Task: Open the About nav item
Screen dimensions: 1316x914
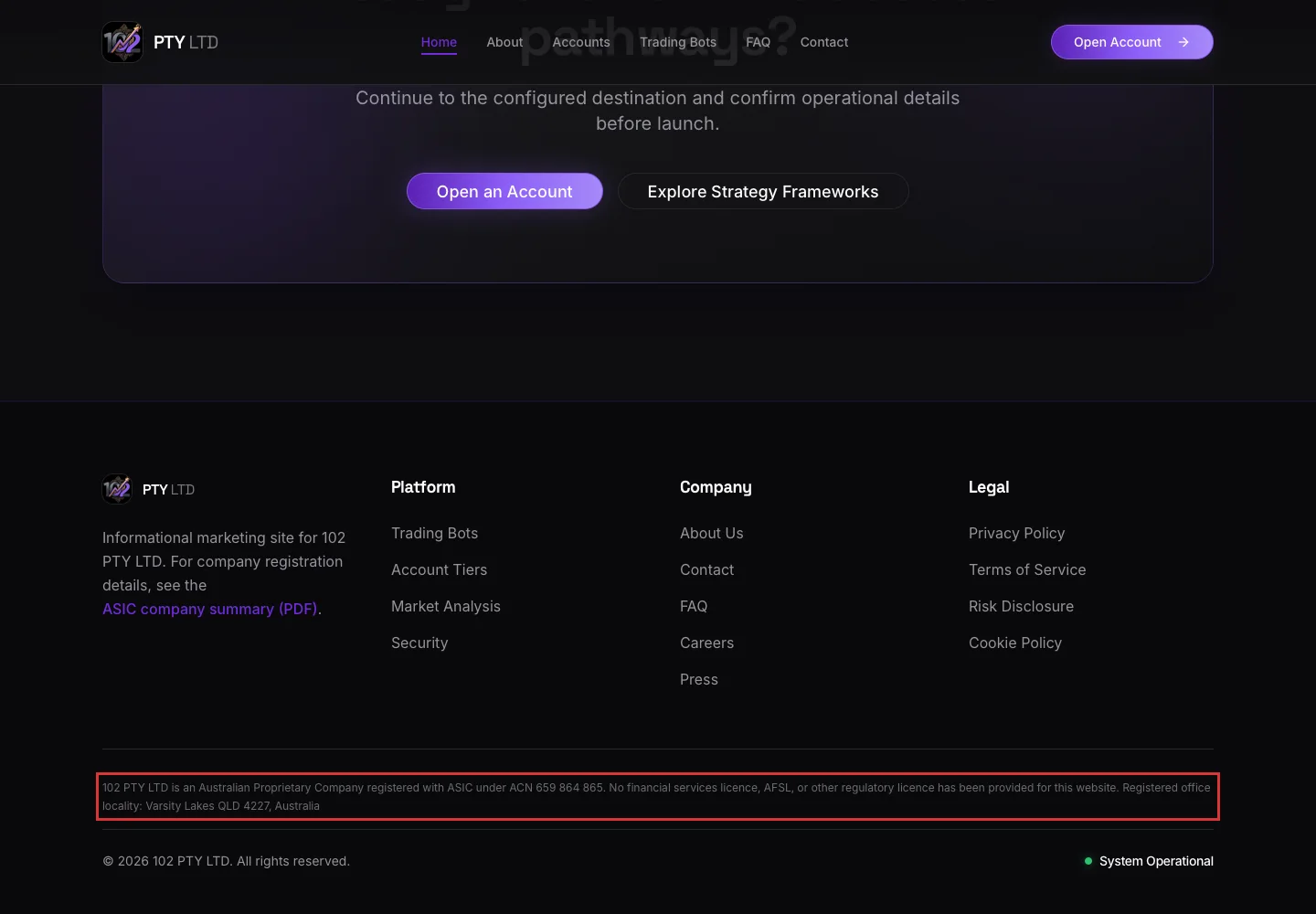Action: click(x=504, y=42)
